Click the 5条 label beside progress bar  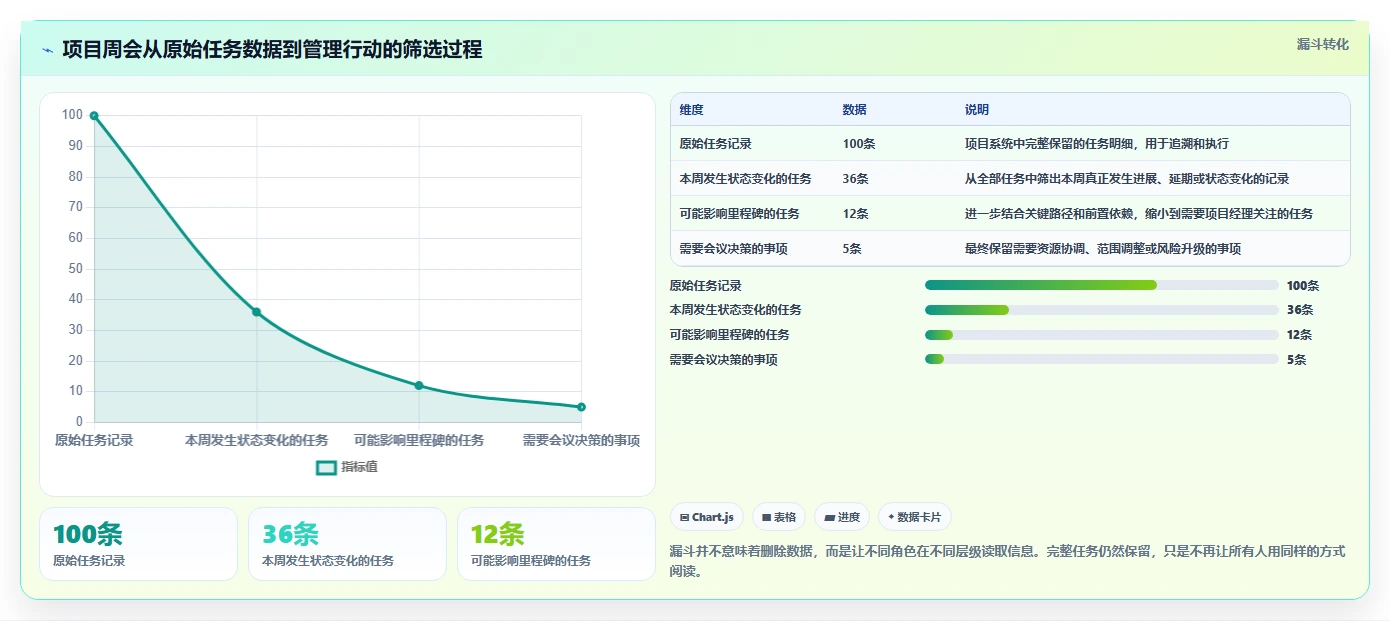pos(1296,359)
